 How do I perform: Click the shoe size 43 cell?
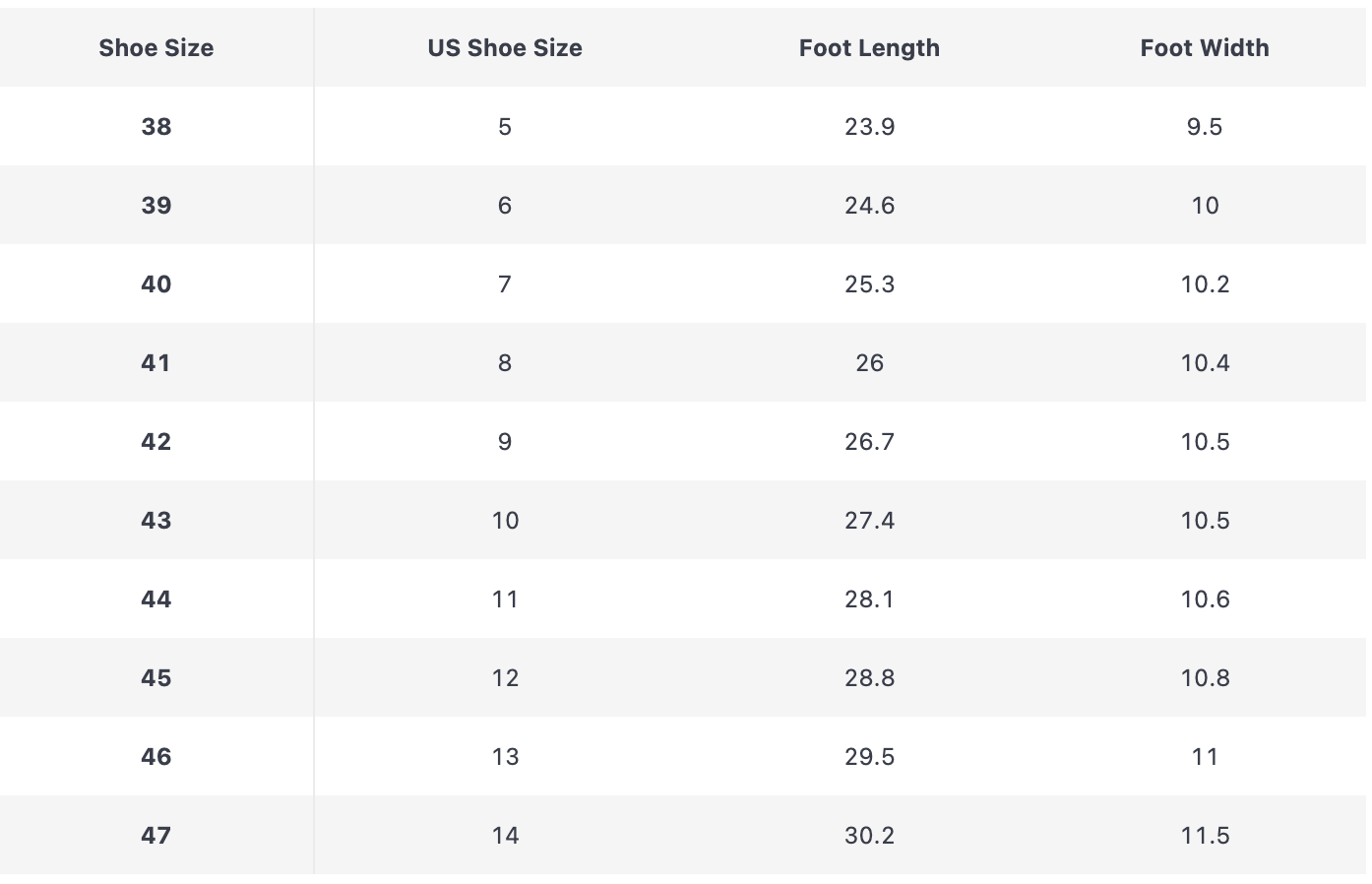coord(156,520)
